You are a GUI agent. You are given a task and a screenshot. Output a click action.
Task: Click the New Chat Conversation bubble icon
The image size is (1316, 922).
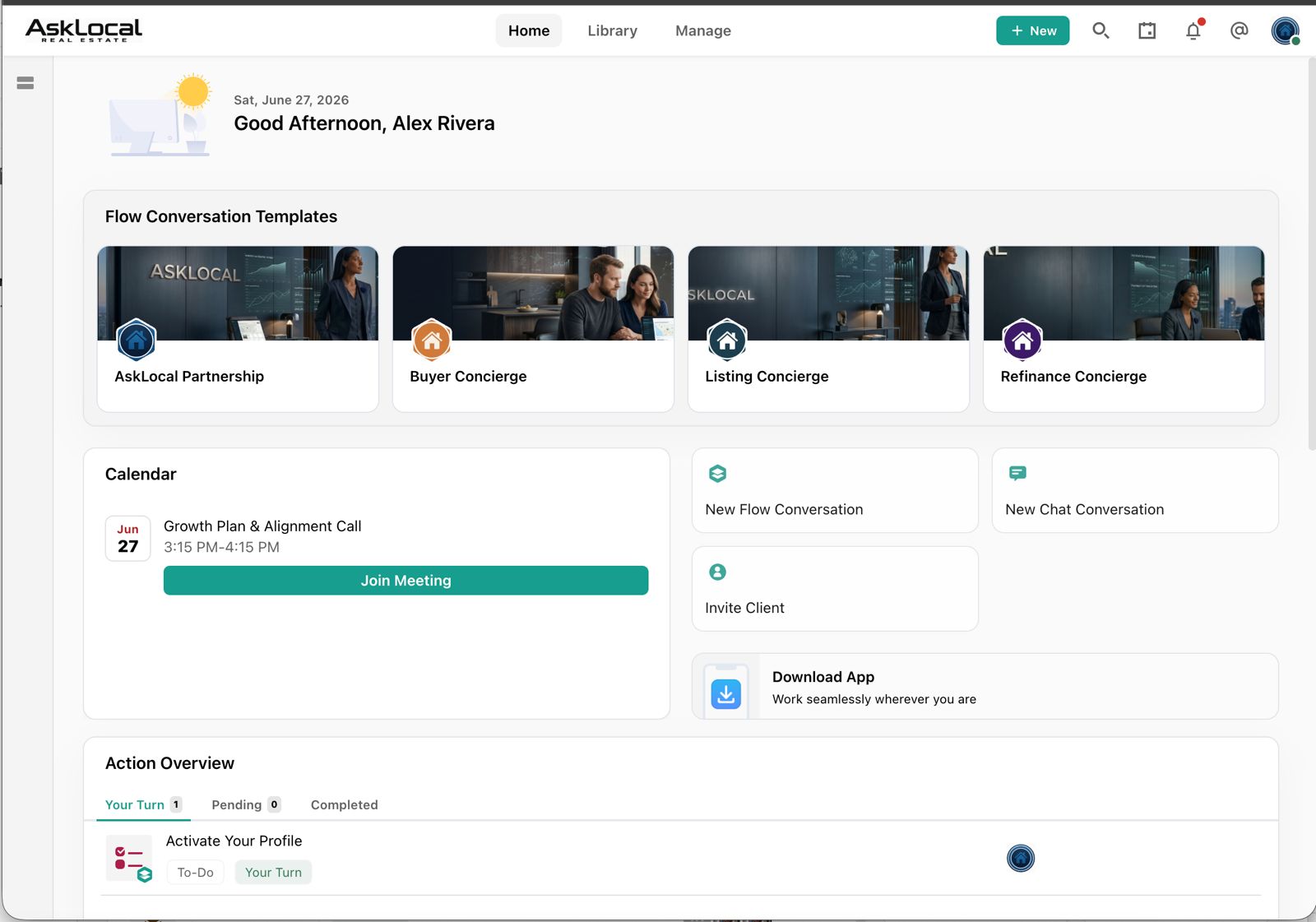point(1017,473)
